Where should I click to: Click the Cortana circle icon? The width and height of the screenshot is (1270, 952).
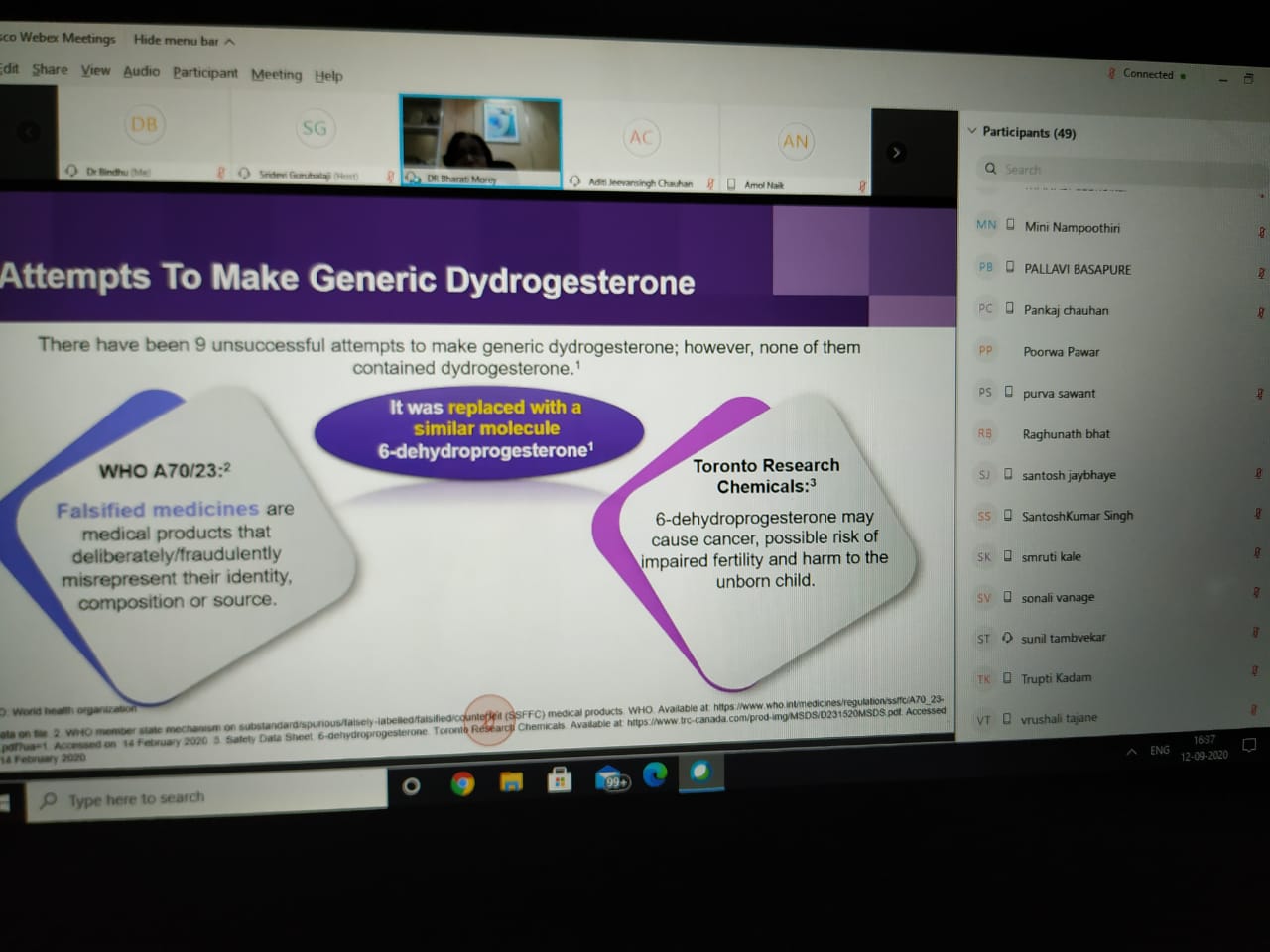(x=411, y=786)
